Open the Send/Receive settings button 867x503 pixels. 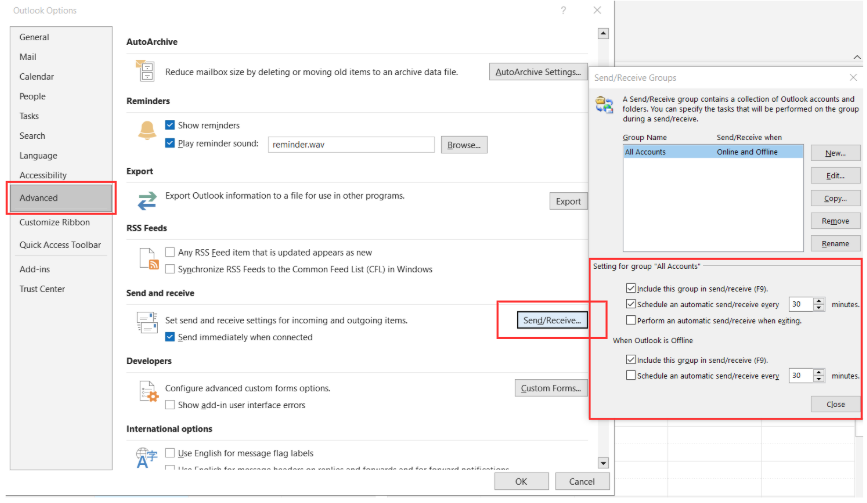pos(552,320)
